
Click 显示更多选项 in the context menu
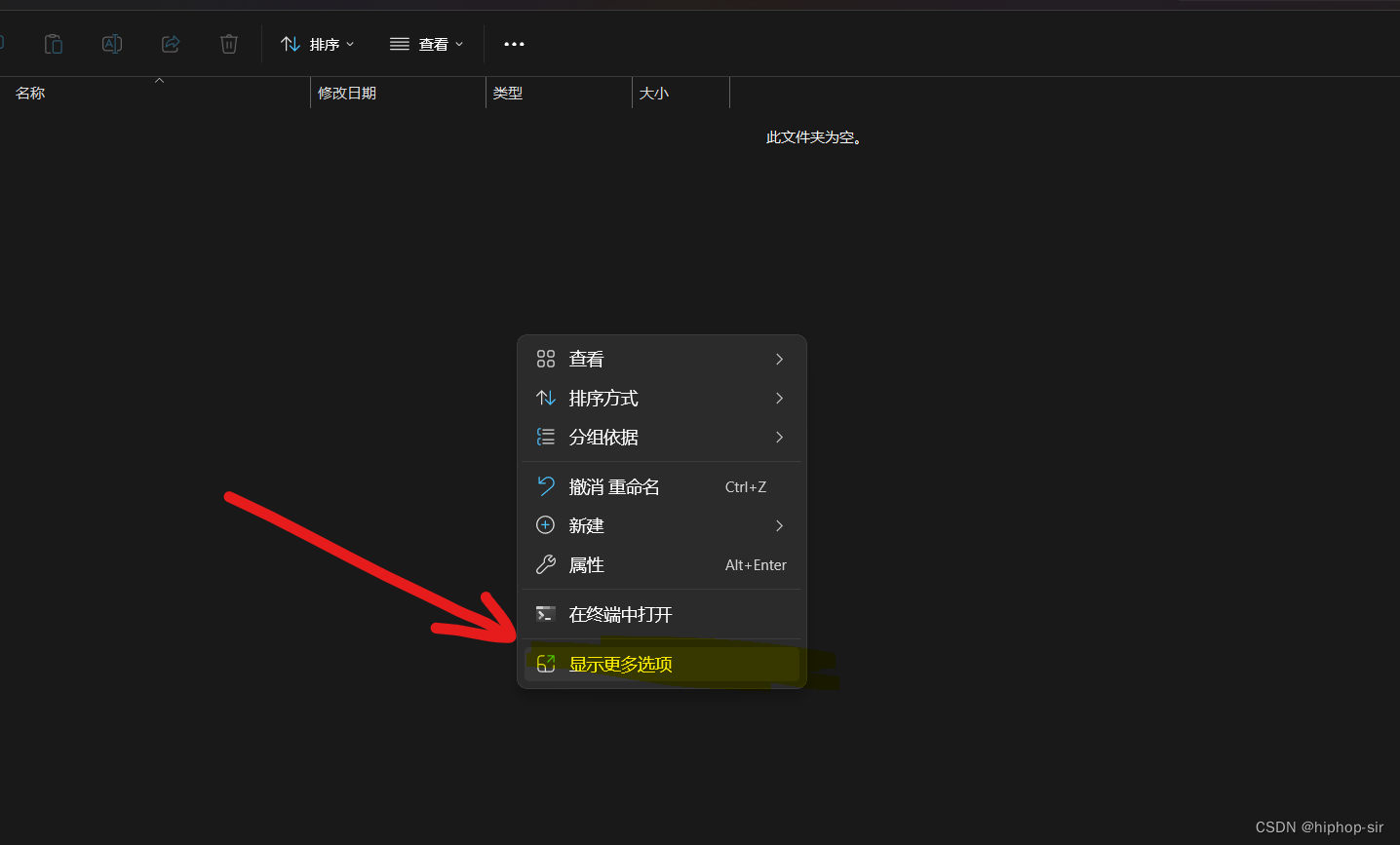point(662,664)
